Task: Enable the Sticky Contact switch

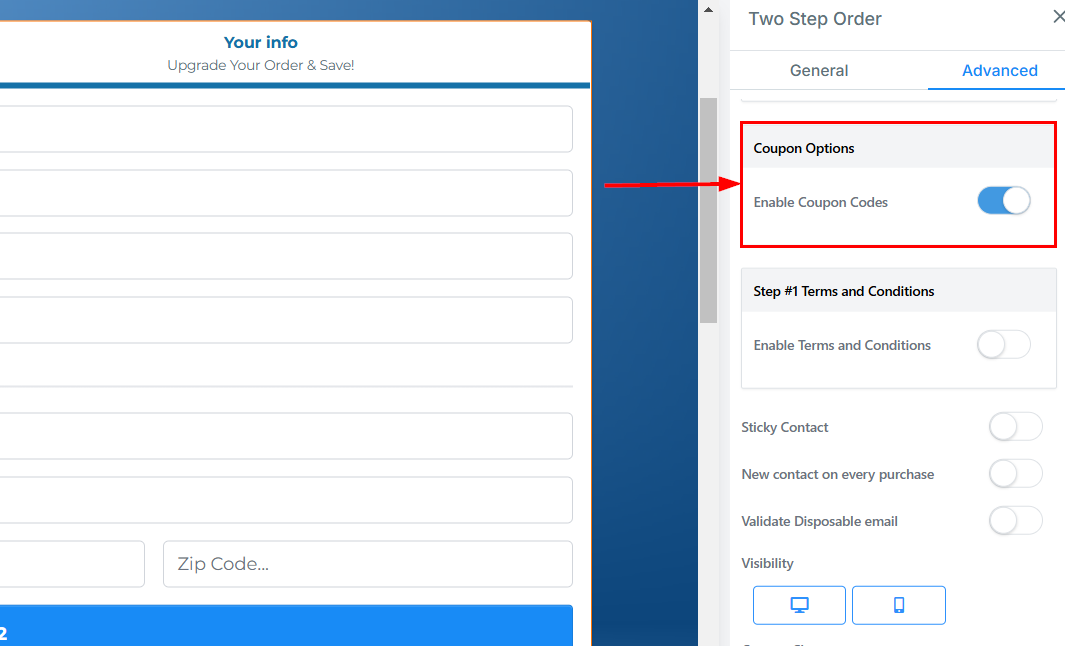Action: tap(1015, 427)
